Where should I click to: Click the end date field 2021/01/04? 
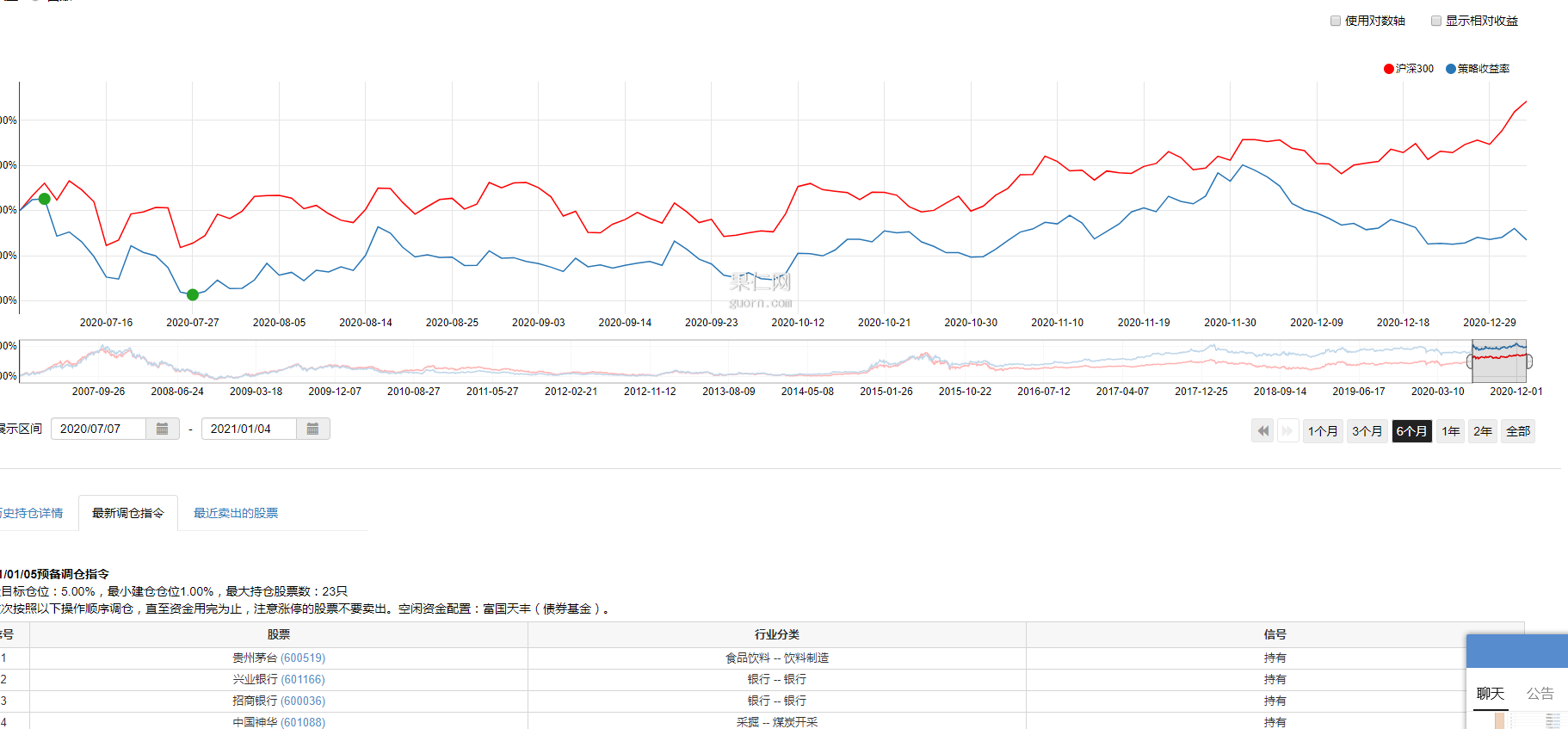coord(249,429)
